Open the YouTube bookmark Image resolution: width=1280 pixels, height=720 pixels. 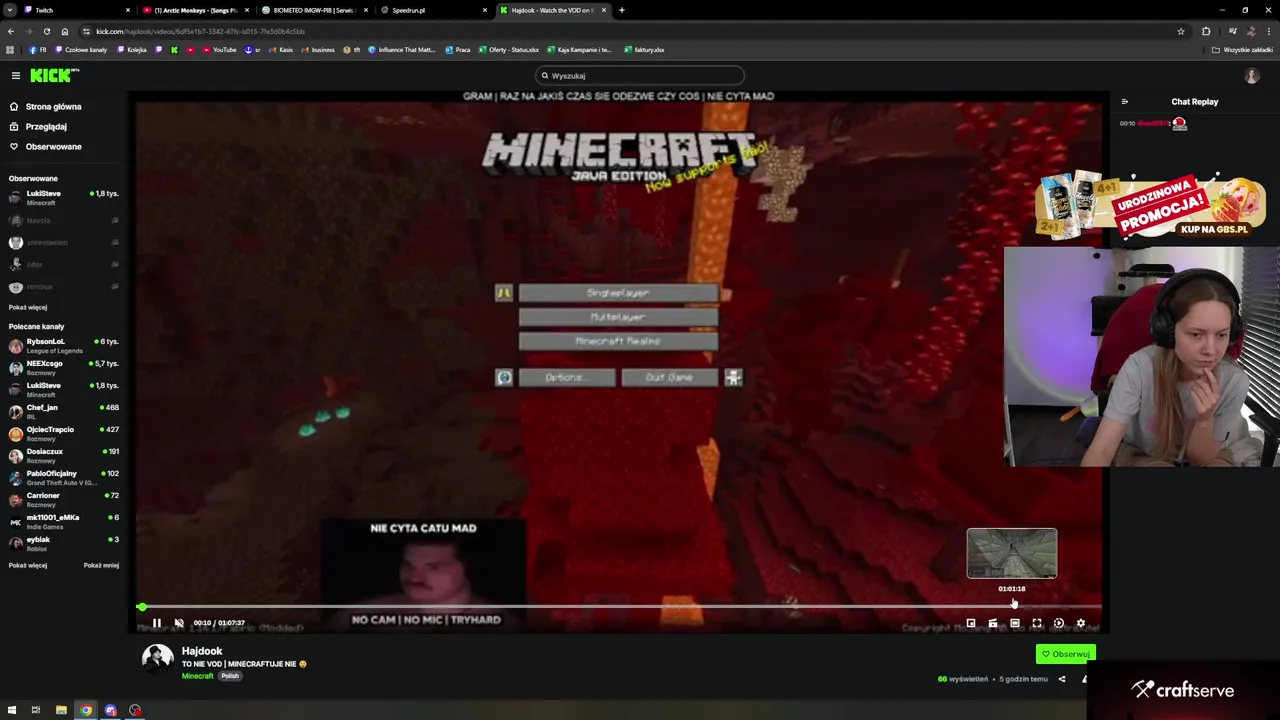click(220, 50)
